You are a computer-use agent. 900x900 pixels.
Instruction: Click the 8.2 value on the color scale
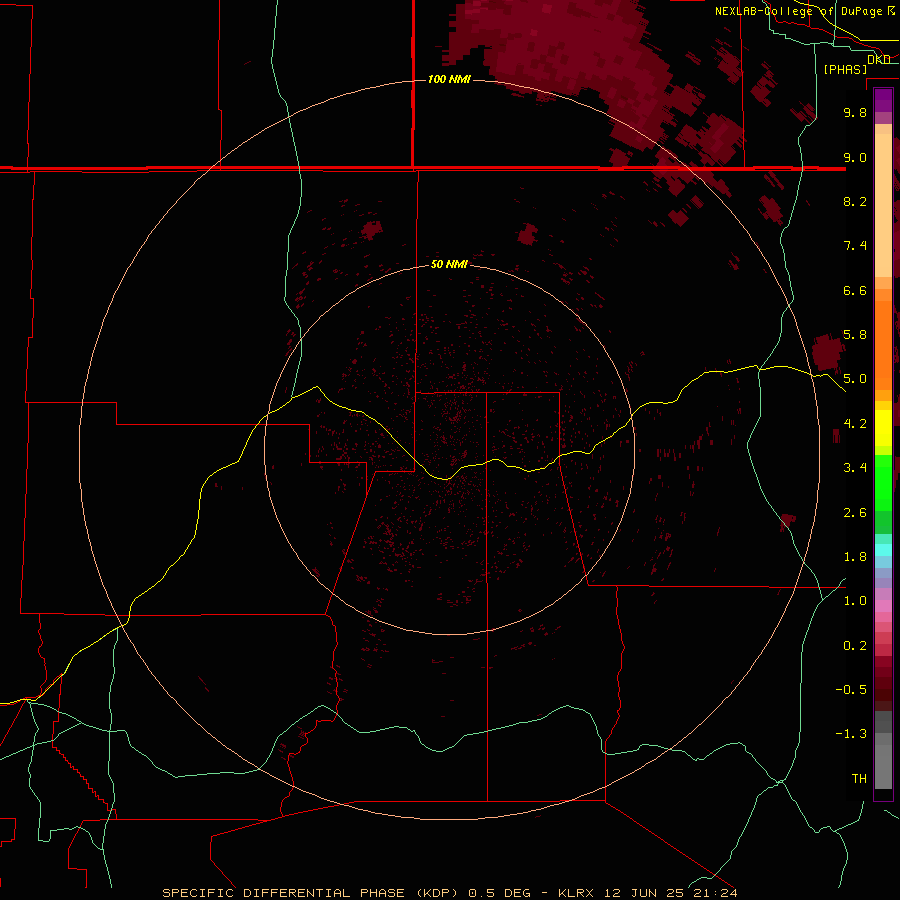855,201
